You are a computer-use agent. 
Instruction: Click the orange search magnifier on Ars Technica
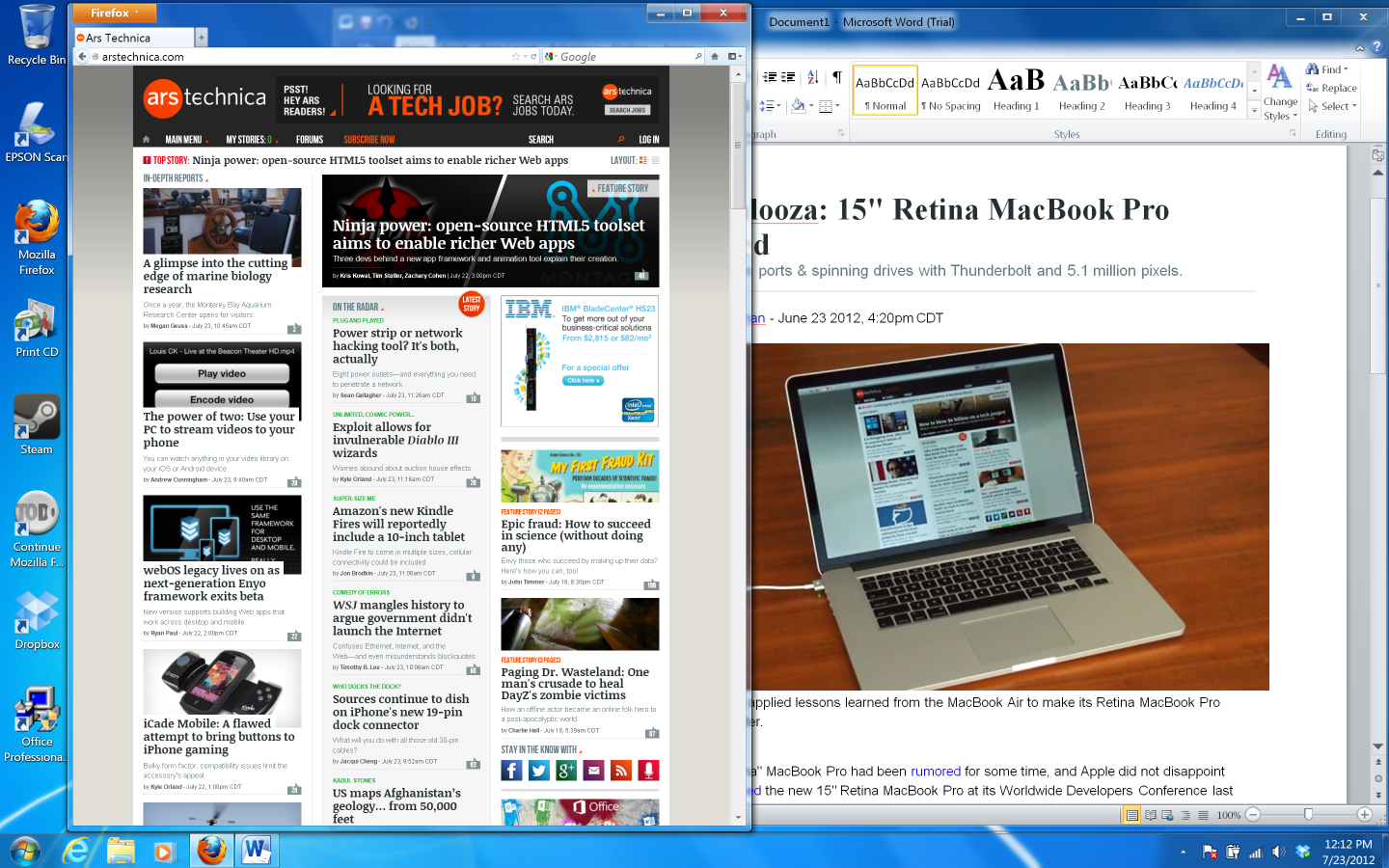pyautogui.click(x=620, y=139)
